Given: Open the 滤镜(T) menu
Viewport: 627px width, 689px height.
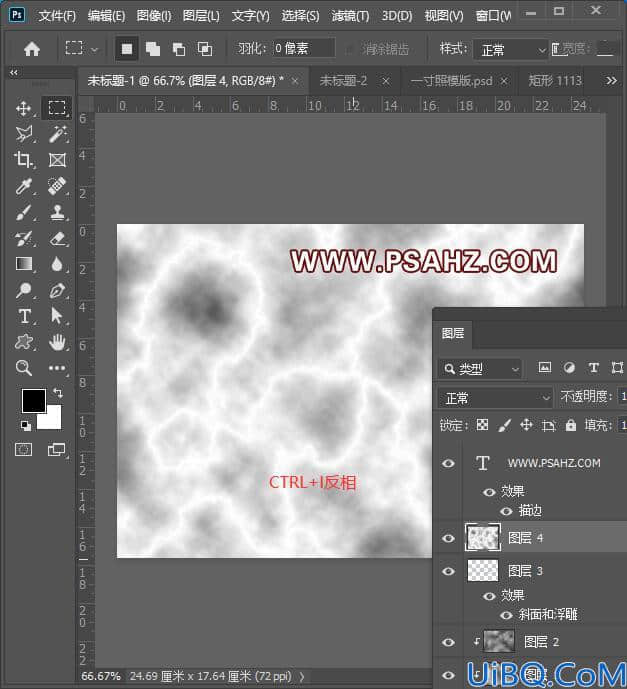Looking at the screenshot, I should (x=350, y=16).
